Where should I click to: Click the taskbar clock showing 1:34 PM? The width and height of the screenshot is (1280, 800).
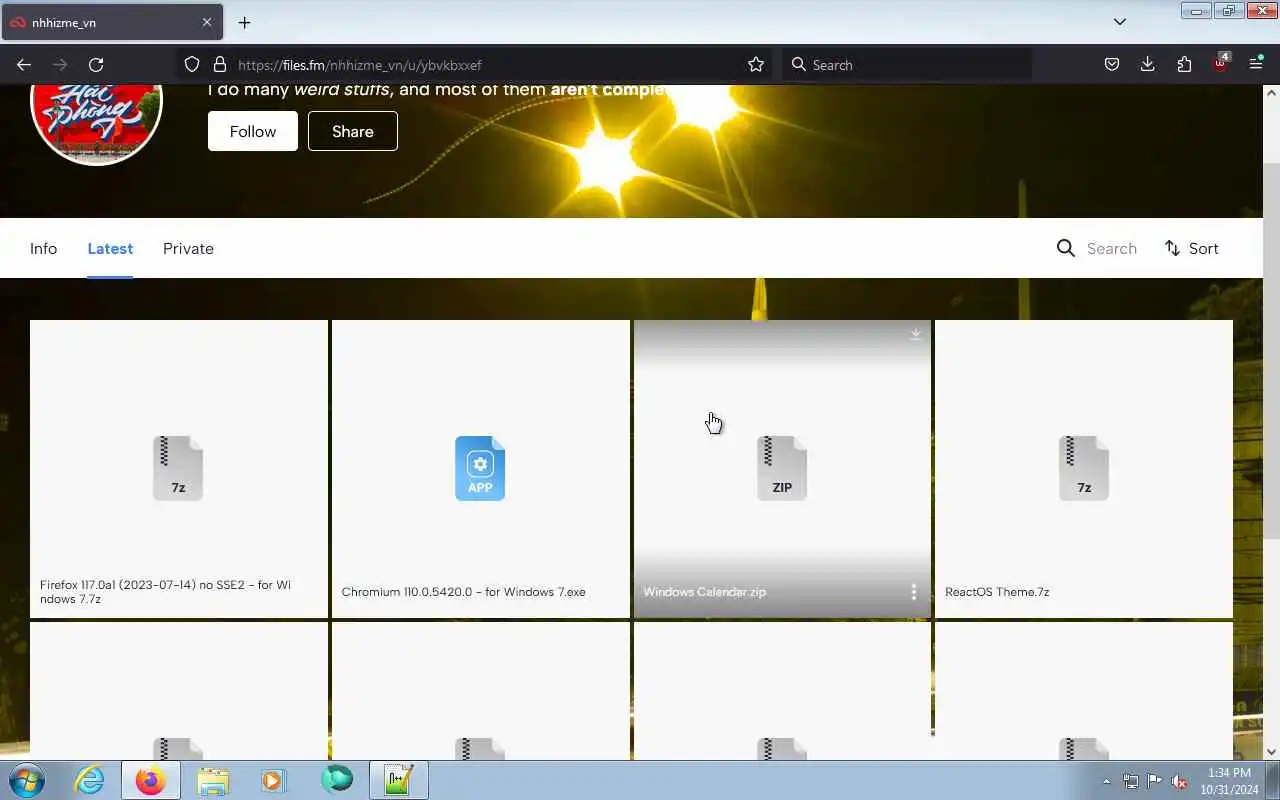1229,781
